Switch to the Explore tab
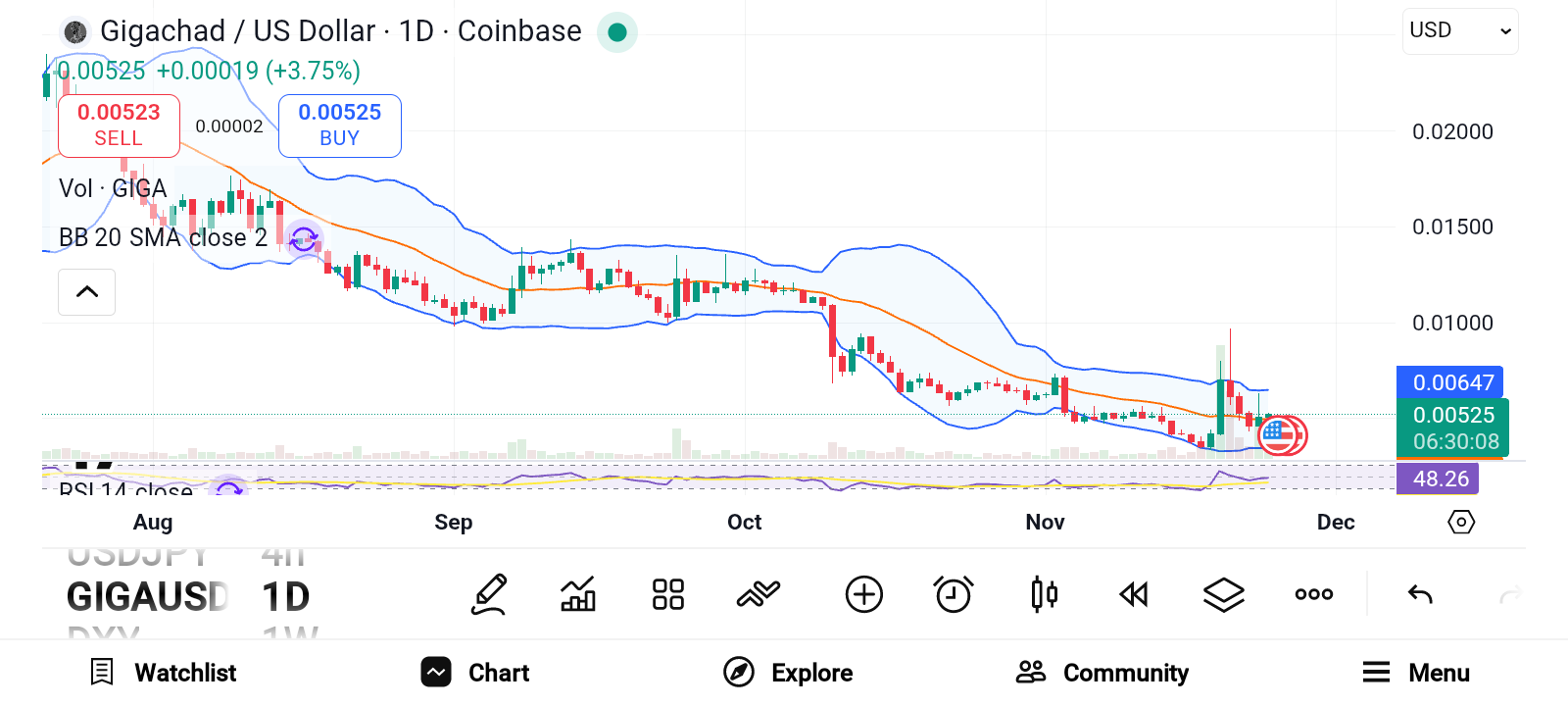The image size is (1568, 706). [x=788, y=673]
